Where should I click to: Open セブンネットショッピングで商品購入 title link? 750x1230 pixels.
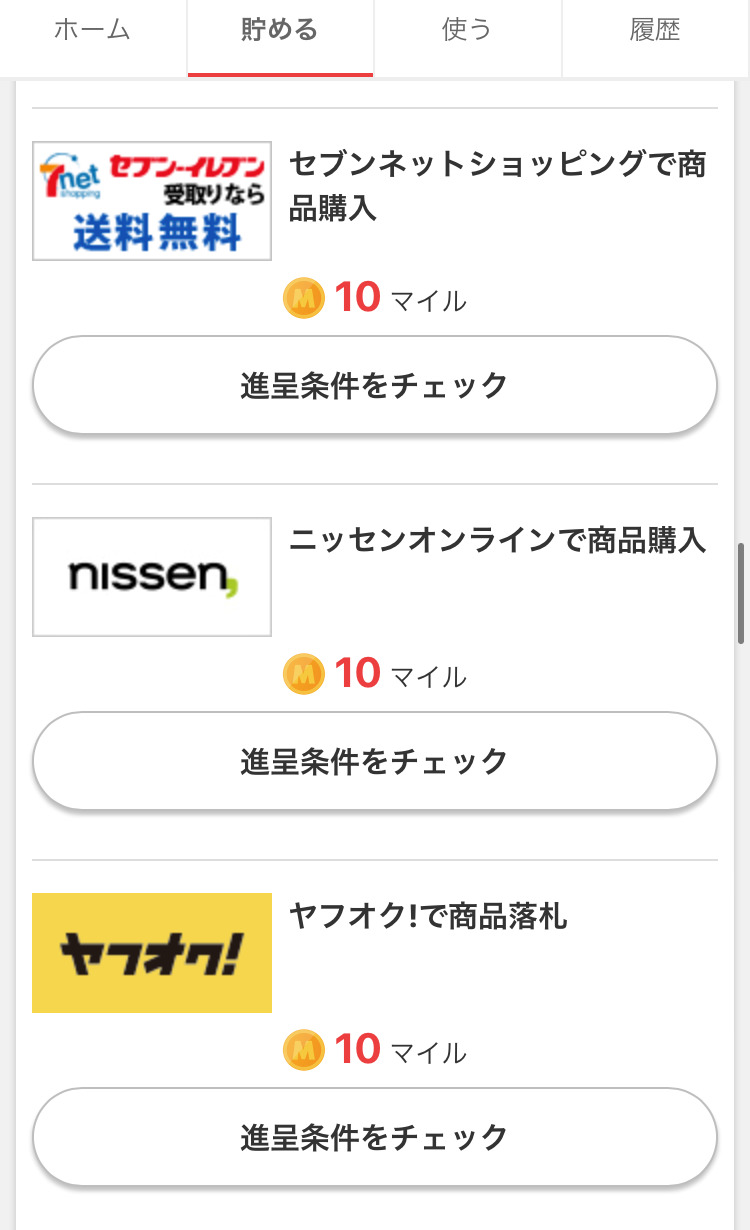tap(497, 186)
